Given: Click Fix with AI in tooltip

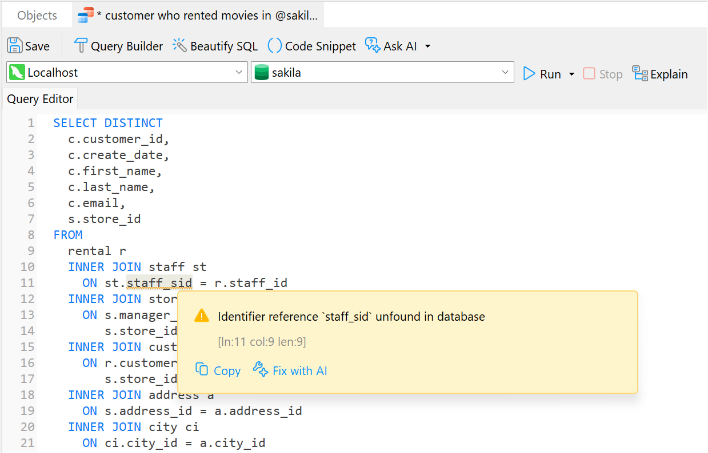Looking at the screenshot, I should [290, 370].
